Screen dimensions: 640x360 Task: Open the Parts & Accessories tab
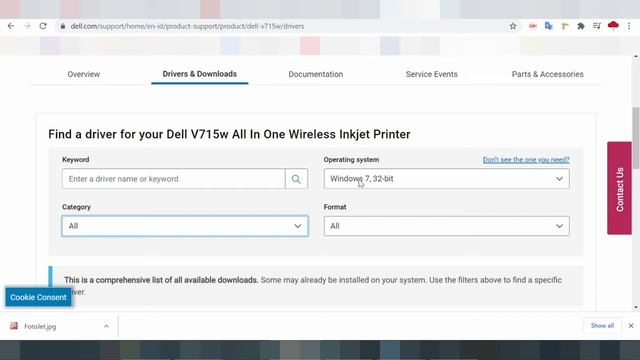(547, 74)
